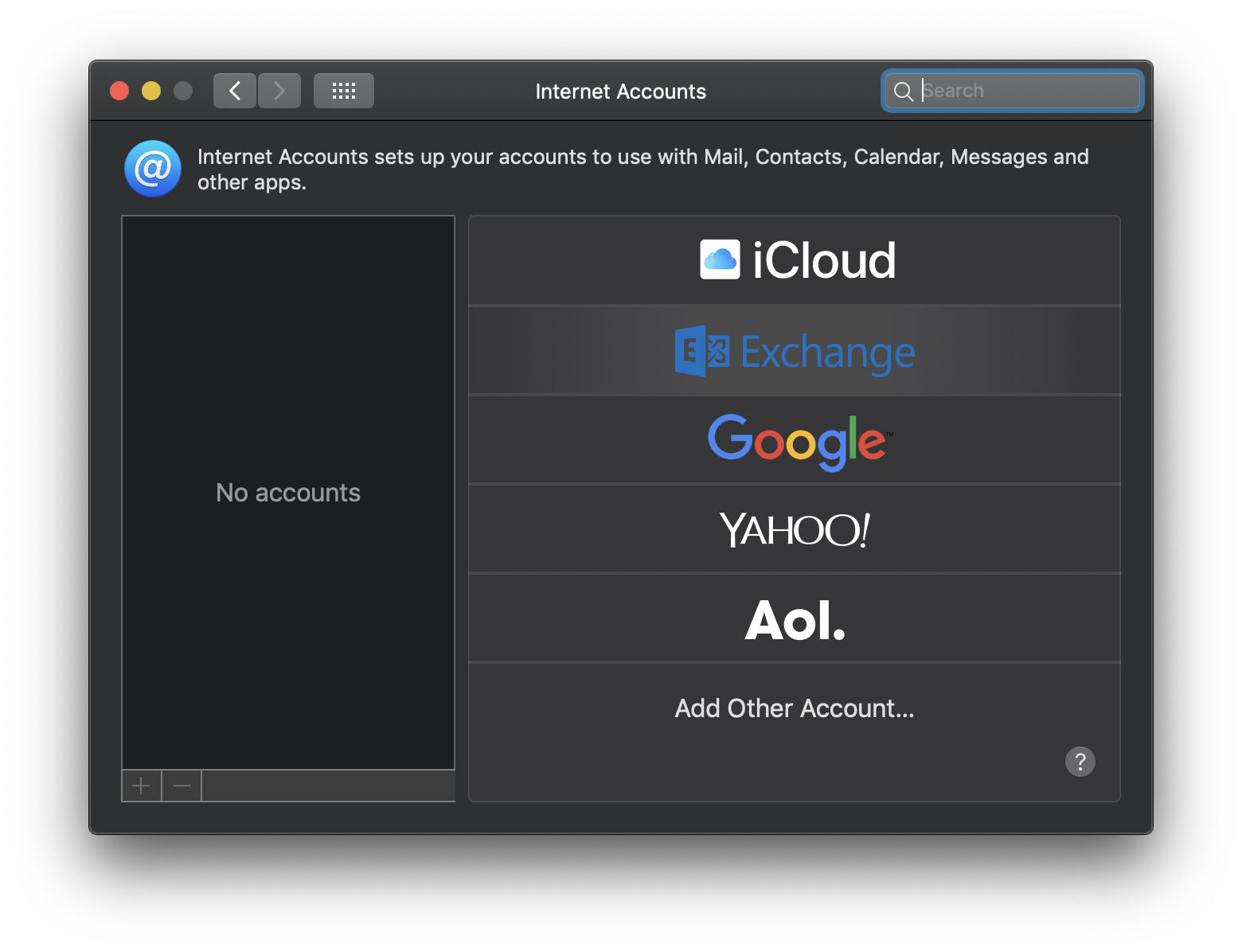
Task: Click Add Other Account...
Action: 795,708
